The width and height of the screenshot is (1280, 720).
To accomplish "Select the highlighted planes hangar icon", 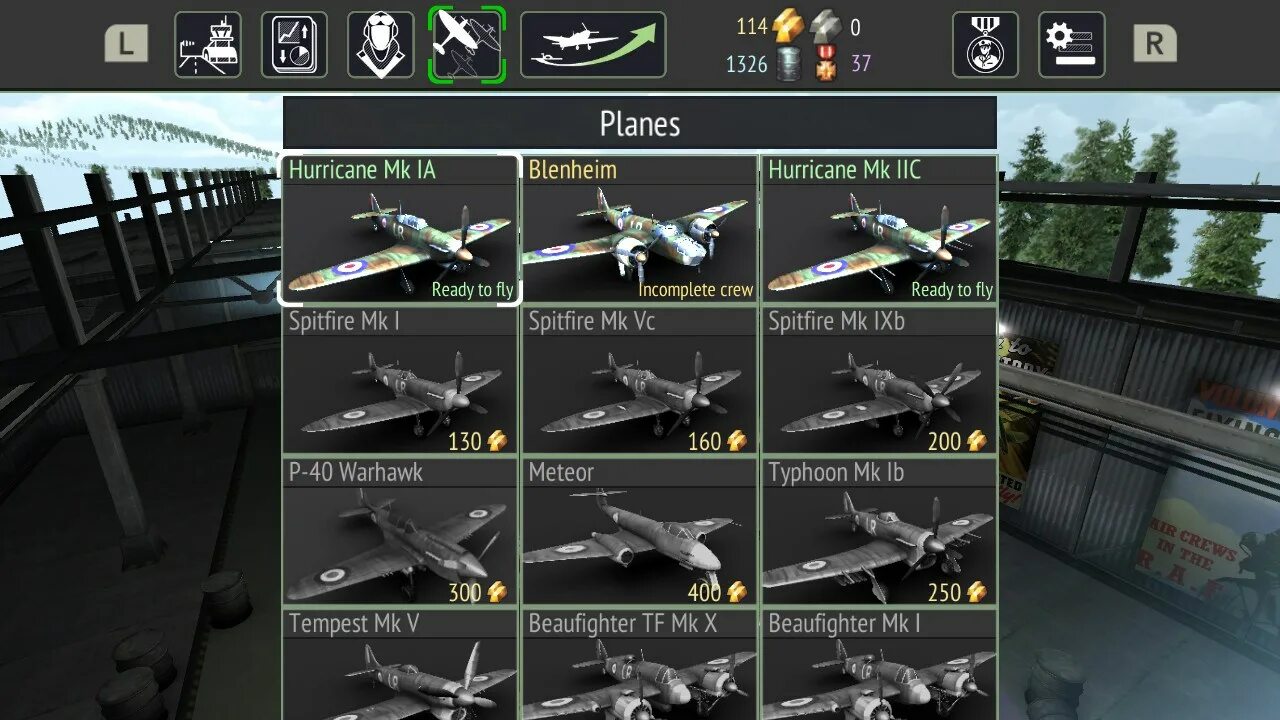I will [x=467, y=44].
